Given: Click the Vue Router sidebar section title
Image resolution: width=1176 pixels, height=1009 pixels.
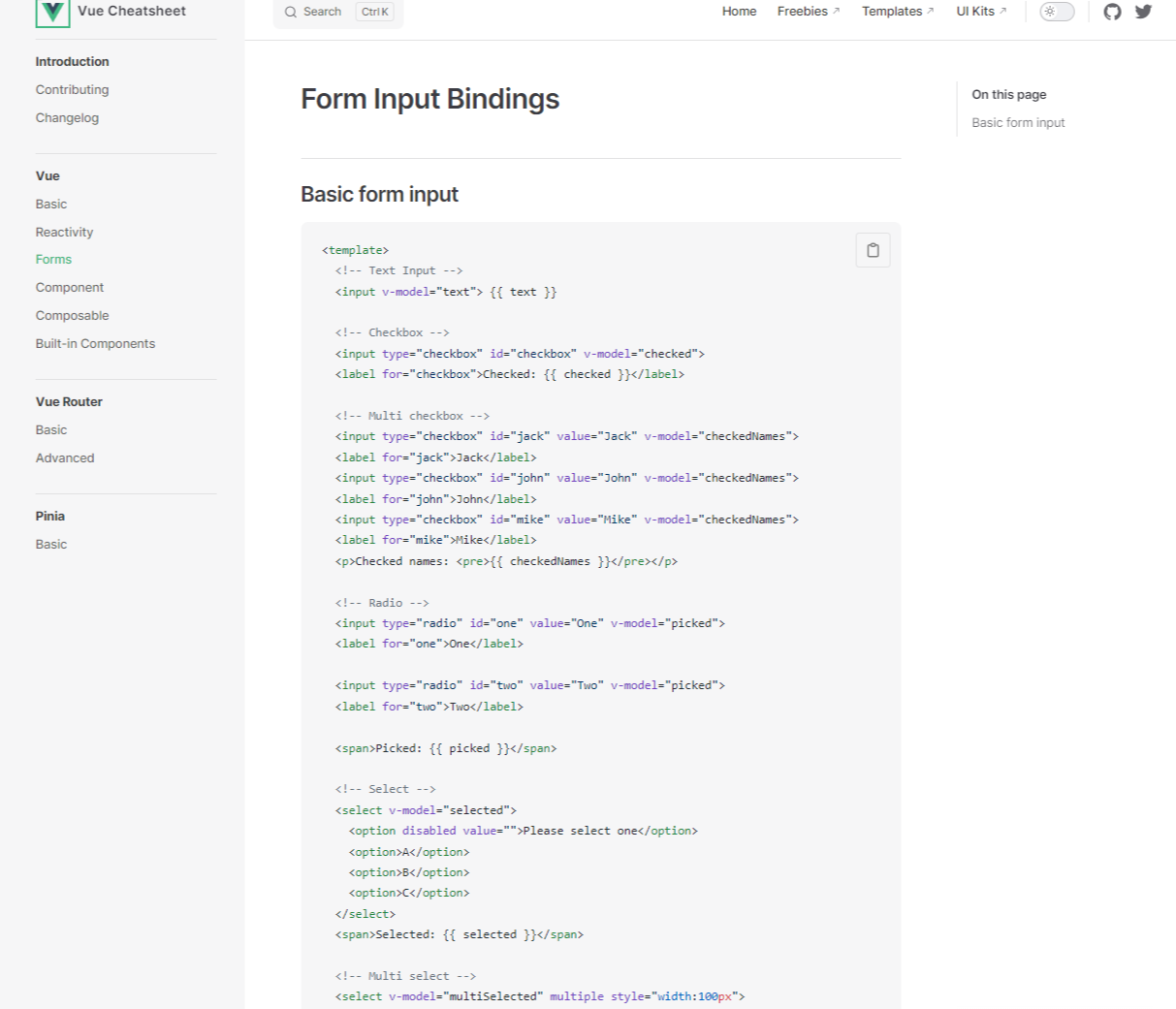Looking at the screenshot, I should click(x=69, y=401).
